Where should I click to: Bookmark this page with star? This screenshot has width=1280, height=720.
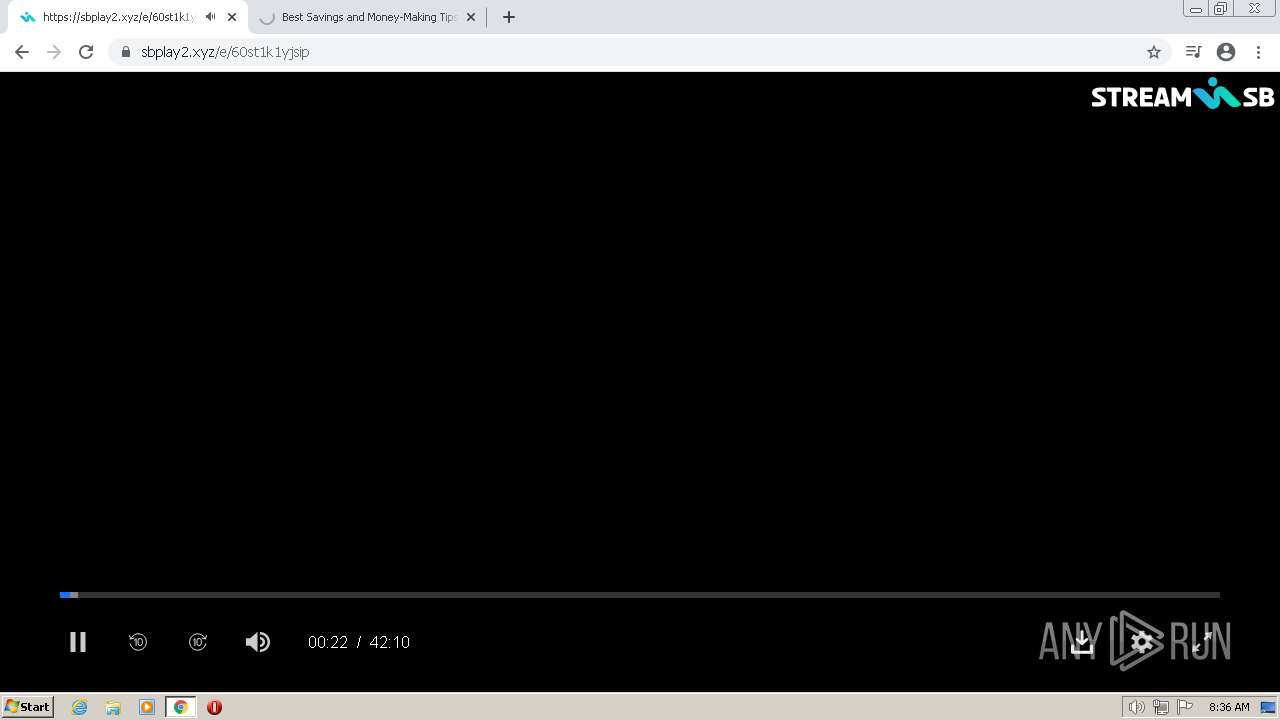click(x=1154, y=52)
